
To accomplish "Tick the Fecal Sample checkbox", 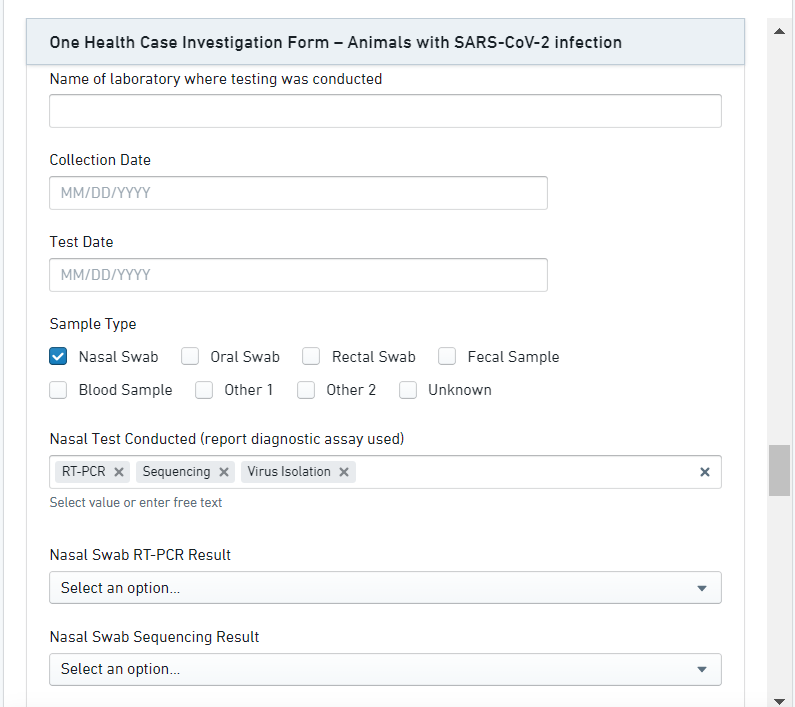I will click(448, 357).
